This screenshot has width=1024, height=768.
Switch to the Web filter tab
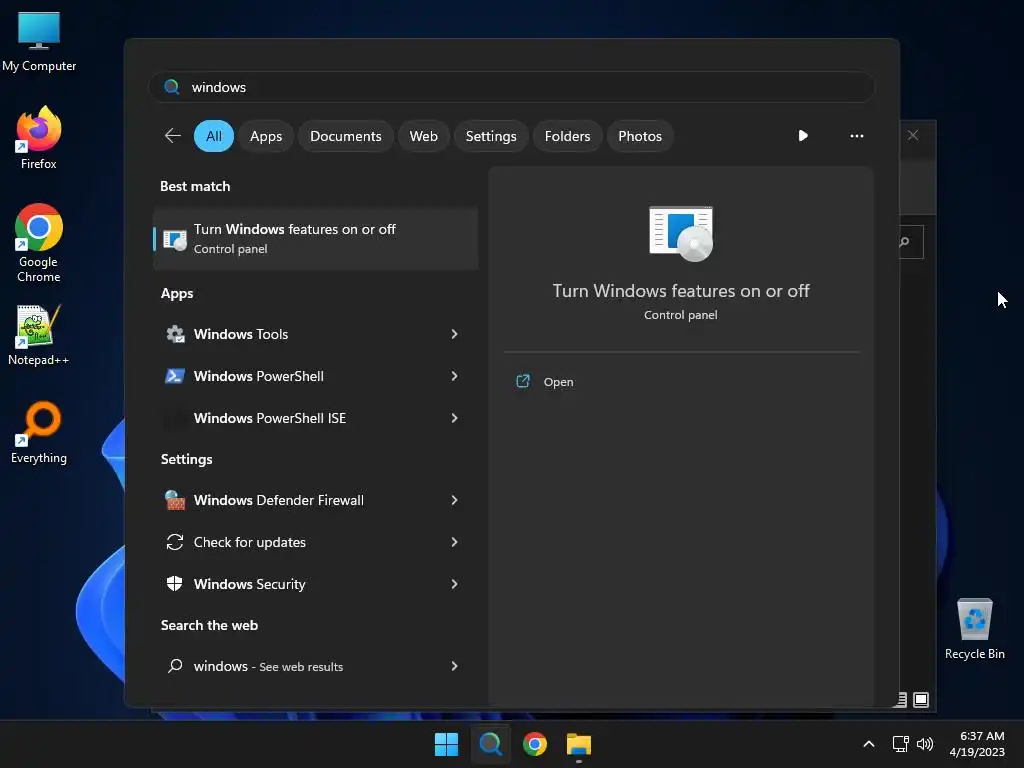(423, 136)
